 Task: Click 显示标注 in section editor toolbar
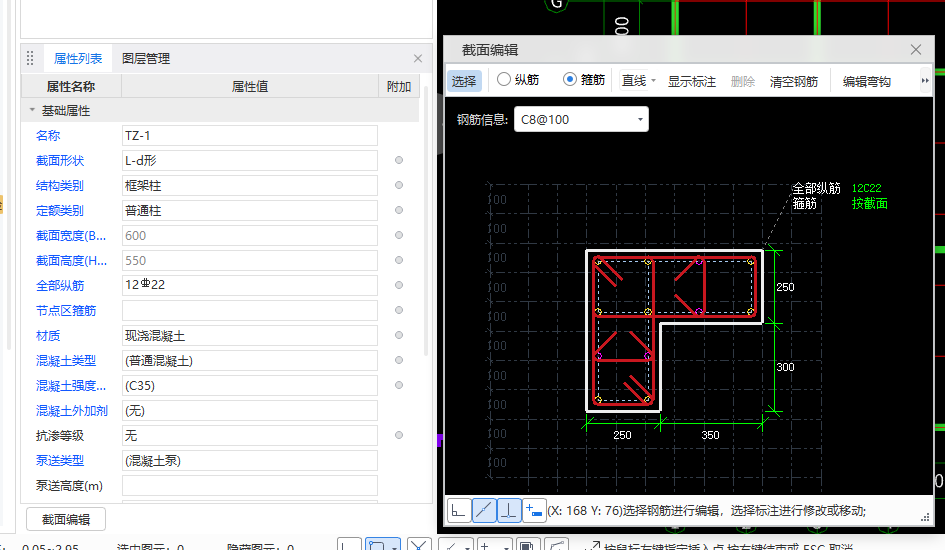tap(692, 81)
